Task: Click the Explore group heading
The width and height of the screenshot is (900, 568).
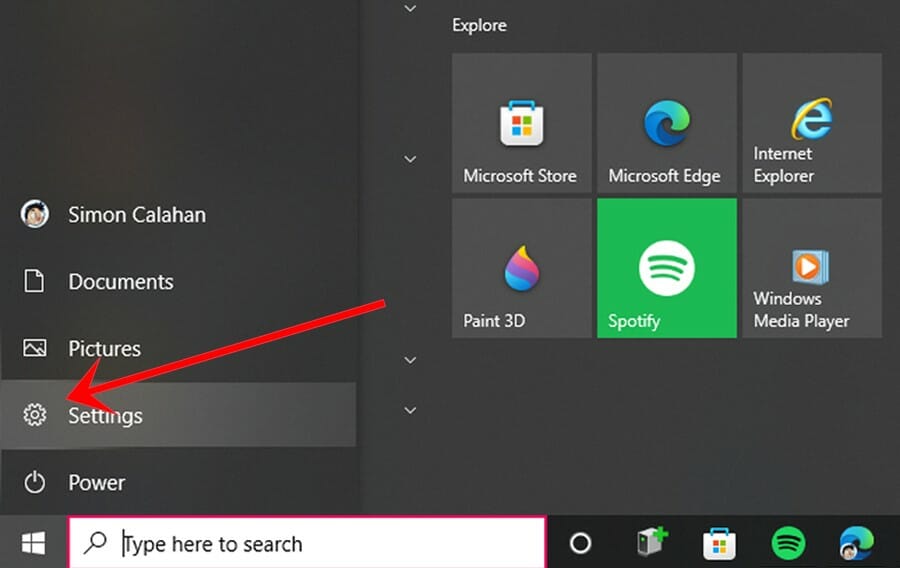Action: pos(479,25)
